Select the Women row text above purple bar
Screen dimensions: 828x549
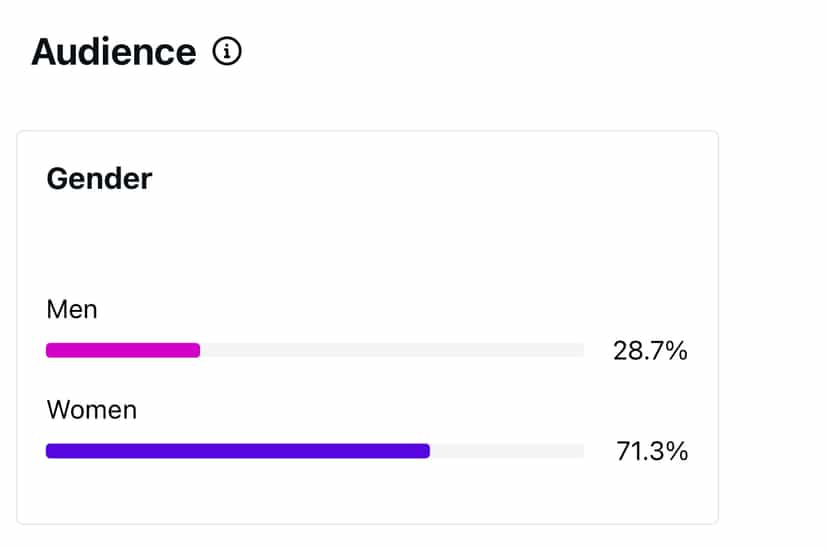[91, 410]
